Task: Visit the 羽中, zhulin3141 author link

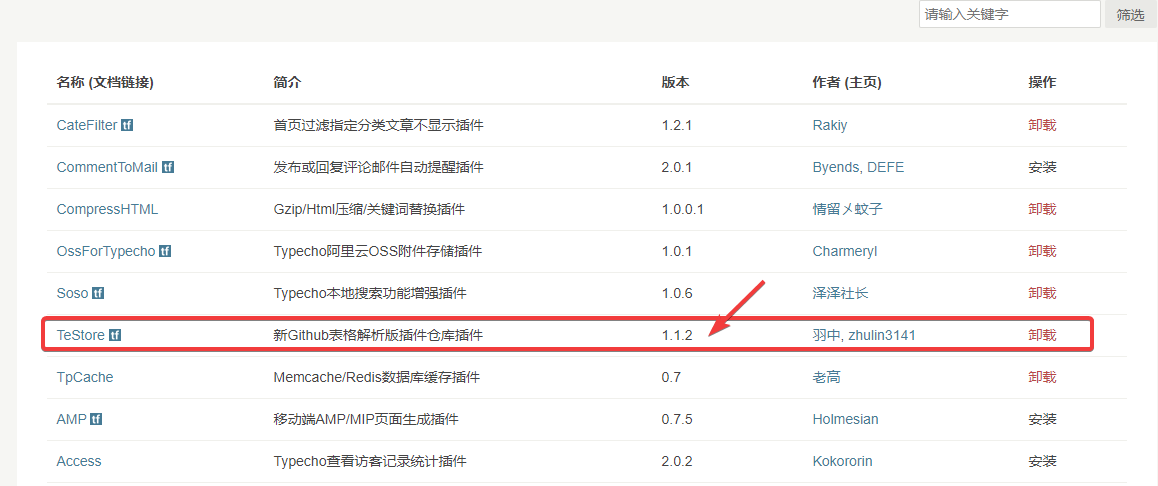Action: coord(863,335)
